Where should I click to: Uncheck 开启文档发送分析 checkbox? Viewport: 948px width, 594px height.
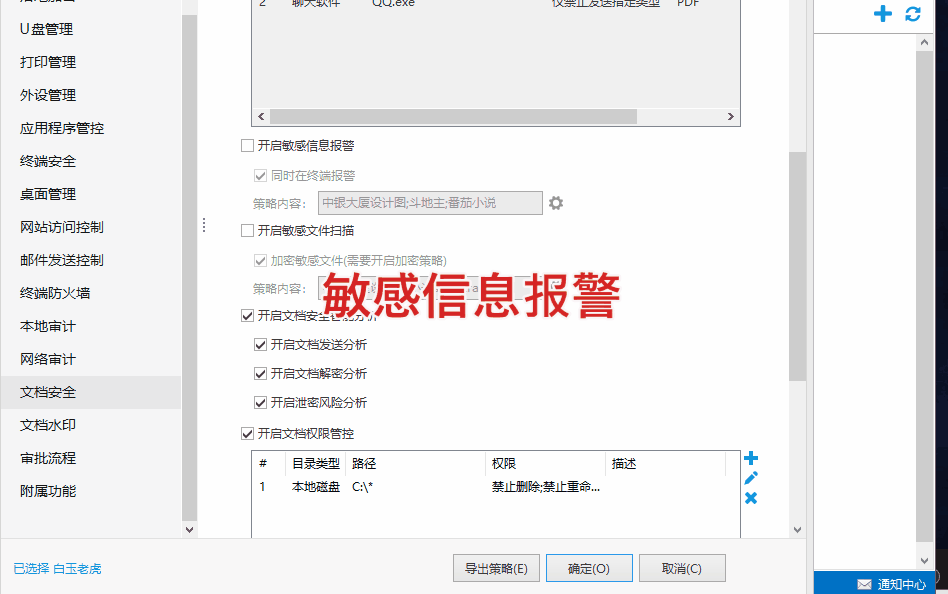point(260,345)
